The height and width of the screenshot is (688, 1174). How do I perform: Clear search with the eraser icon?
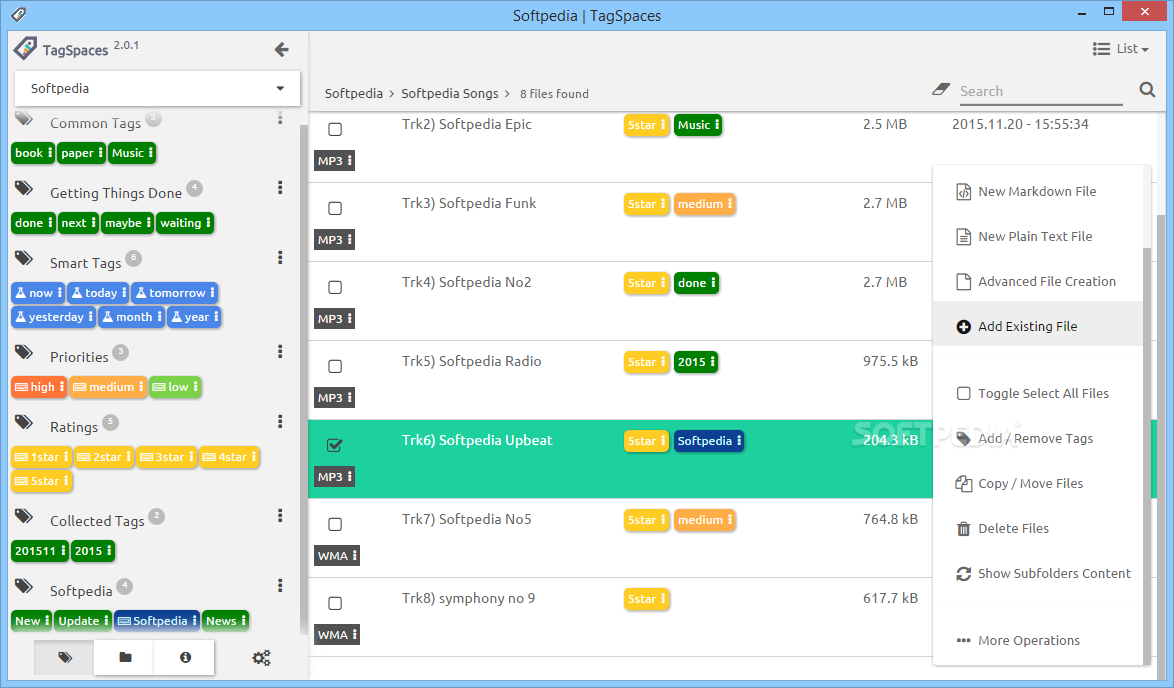(x=941, y=89)
